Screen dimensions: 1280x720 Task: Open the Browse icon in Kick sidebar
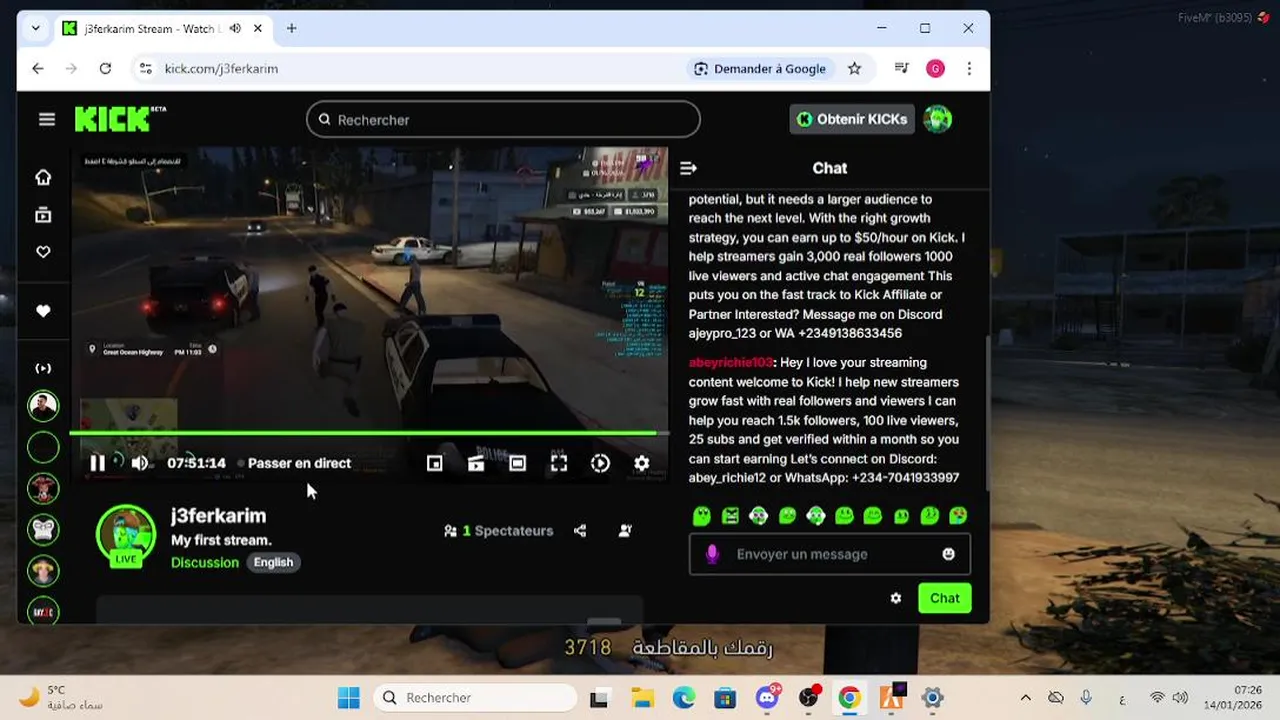tap(43, 215)
